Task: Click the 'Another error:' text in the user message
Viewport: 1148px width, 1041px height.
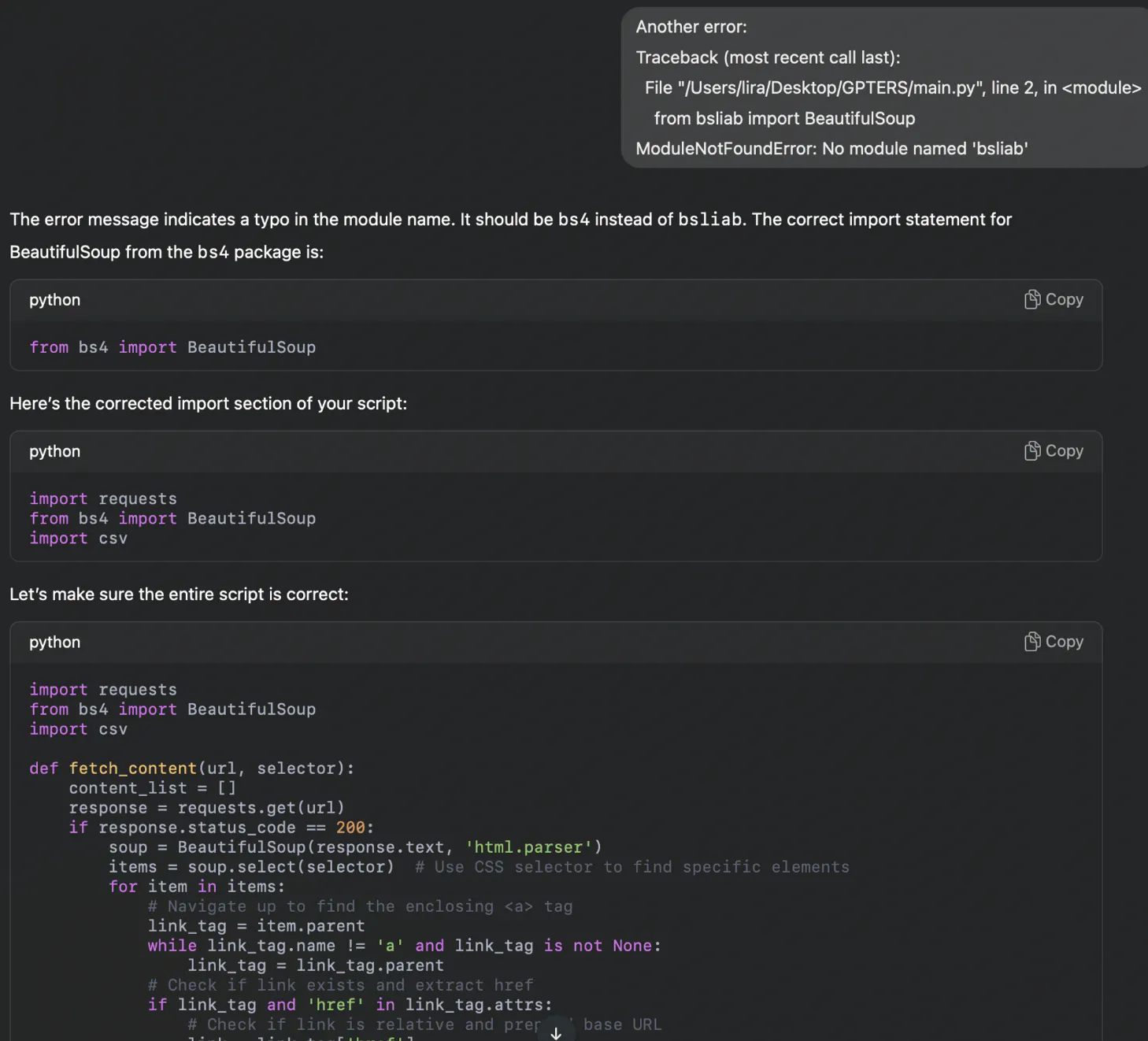Action: (x=691, y=27)
